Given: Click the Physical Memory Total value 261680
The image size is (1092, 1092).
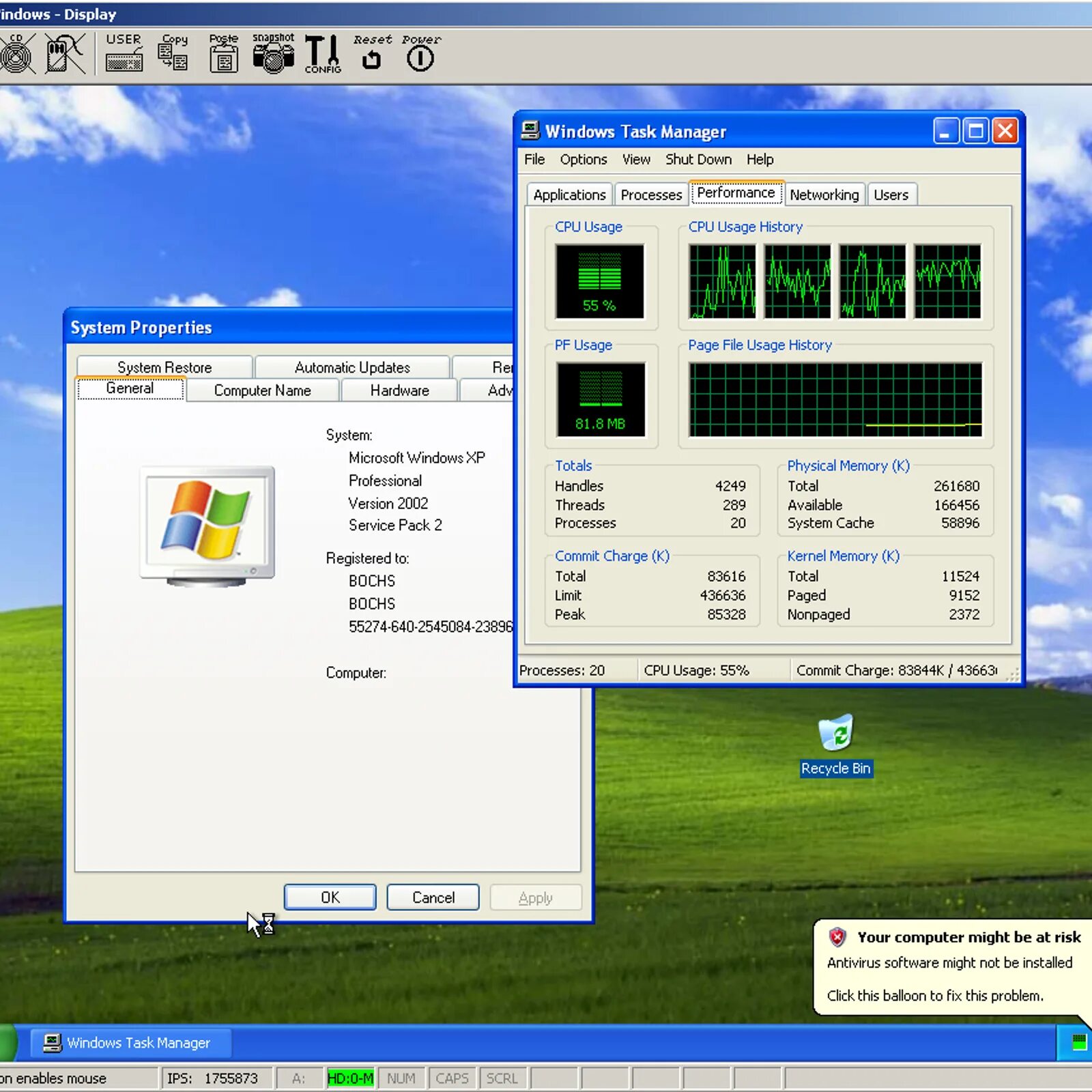Looking at the screenshot, I should [956, 486].
